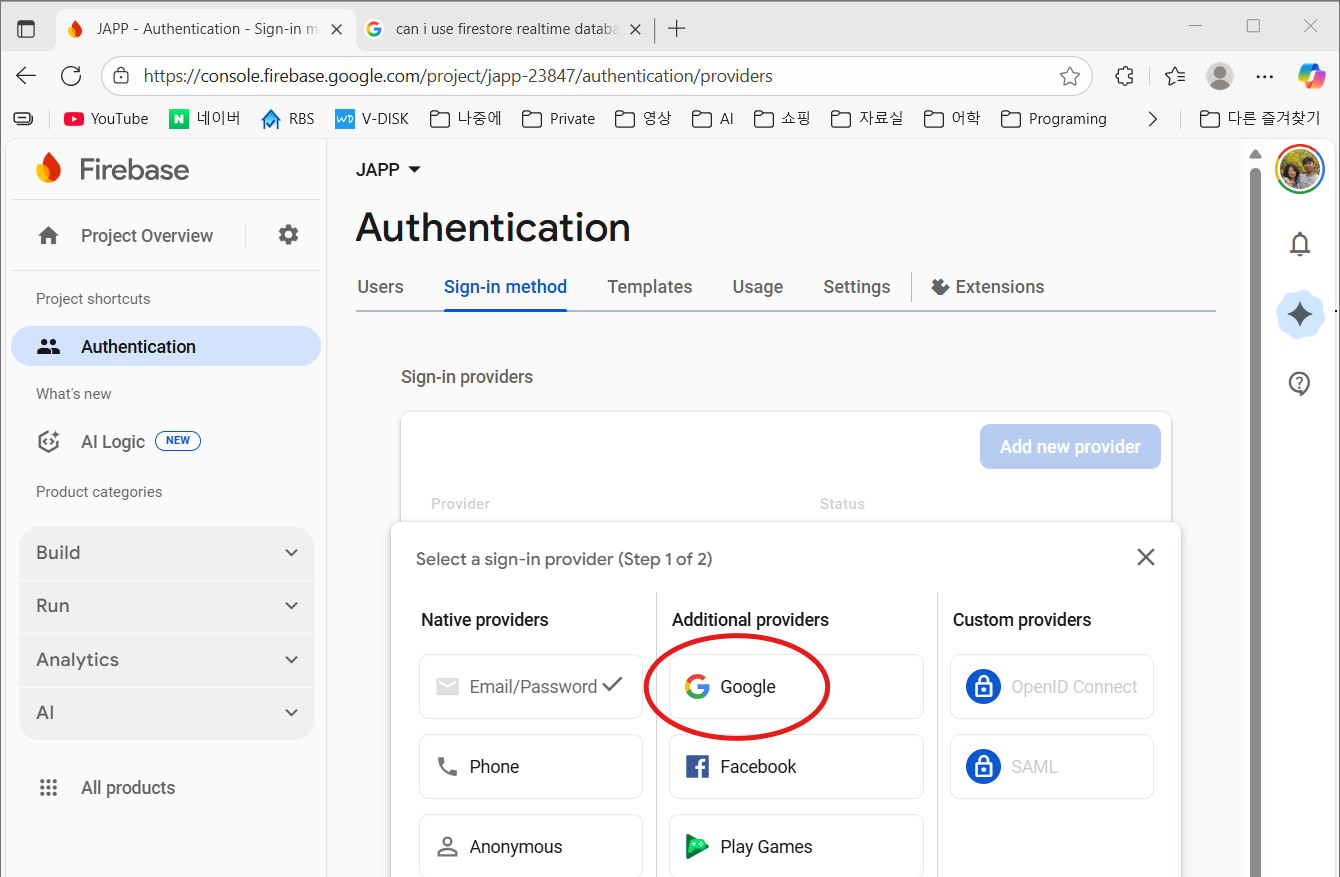Open the V-DISK bookmark
The image size is (1340, 877).
[372, 119]
